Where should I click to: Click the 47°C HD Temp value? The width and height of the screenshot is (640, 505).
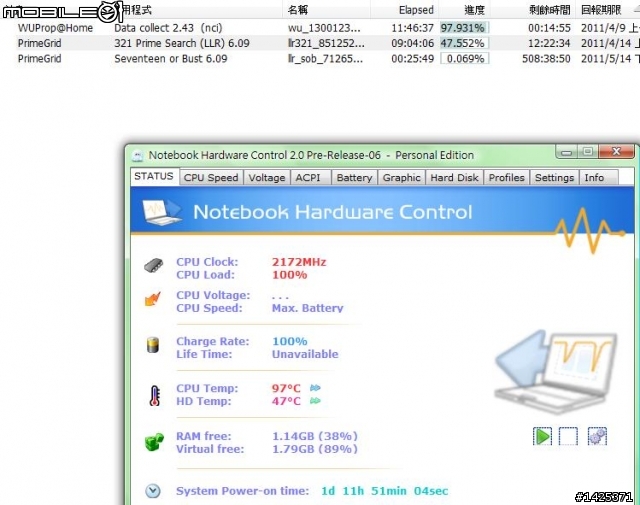(x=286, y=401)
